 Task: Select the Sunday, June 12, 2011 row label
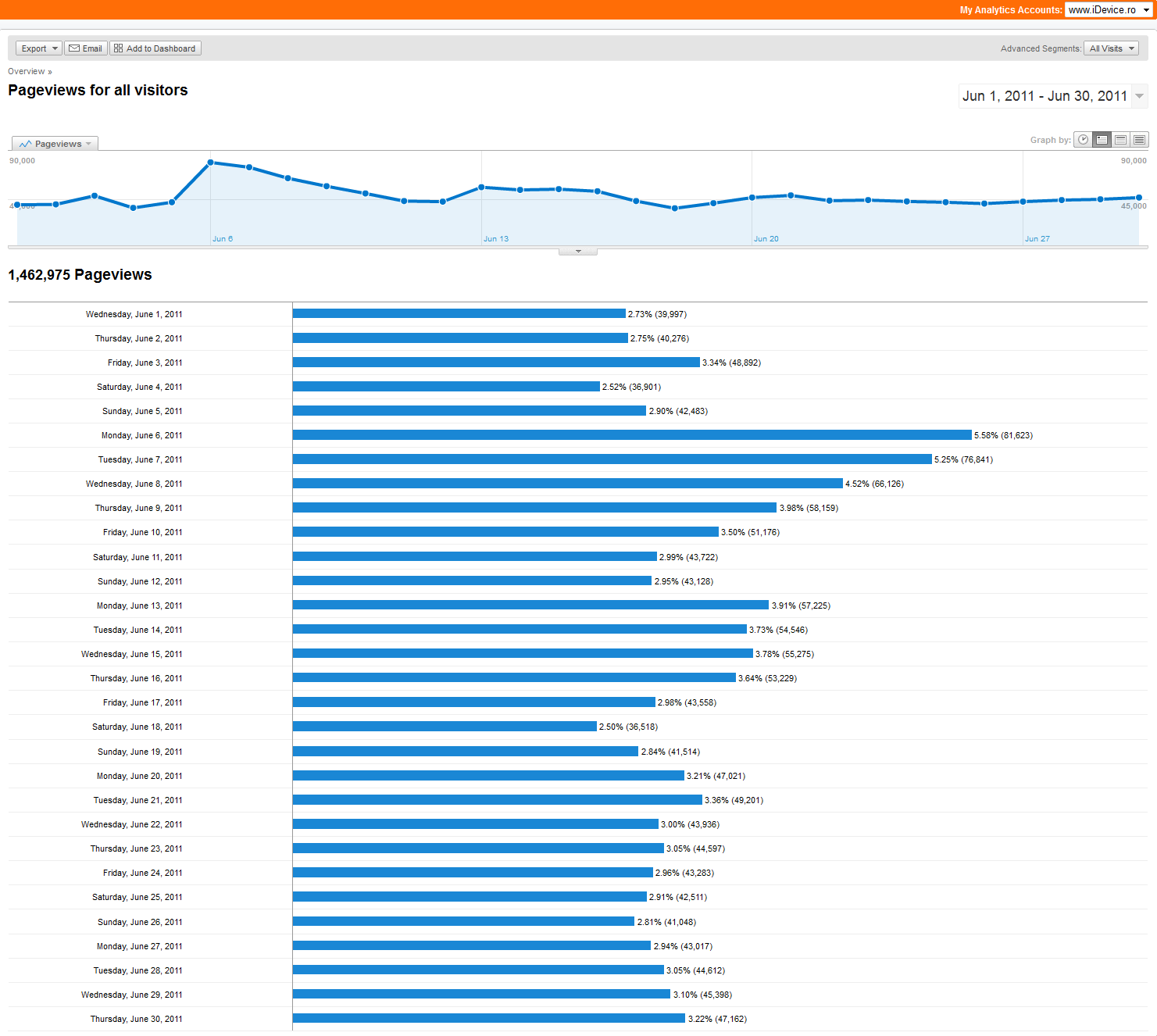tap(141, 581)
